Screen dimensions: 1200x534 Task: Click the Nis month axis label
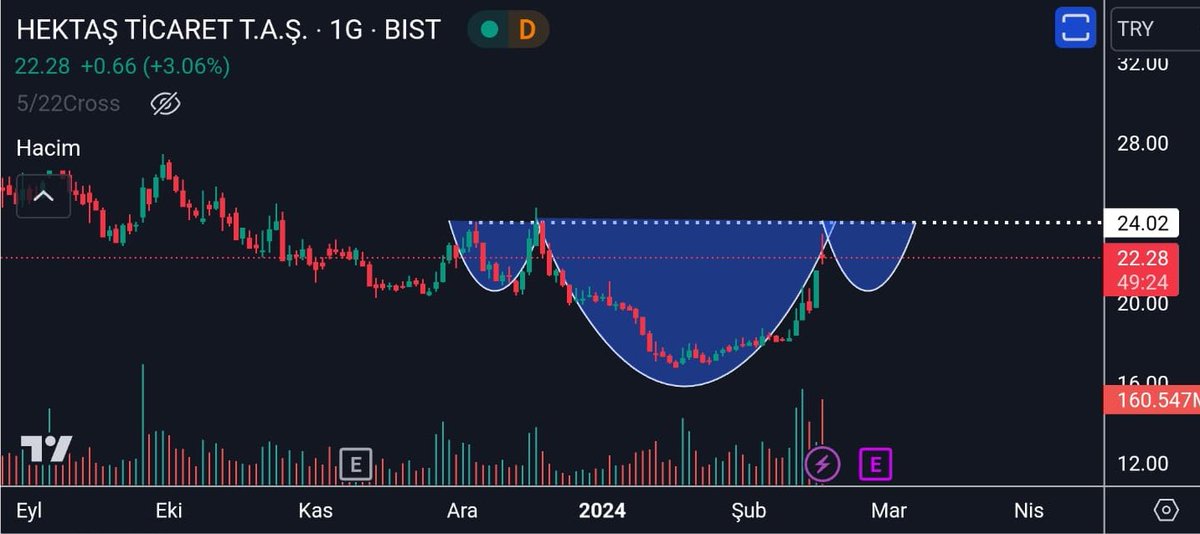pyautogui.click(x=1029, y=510)
